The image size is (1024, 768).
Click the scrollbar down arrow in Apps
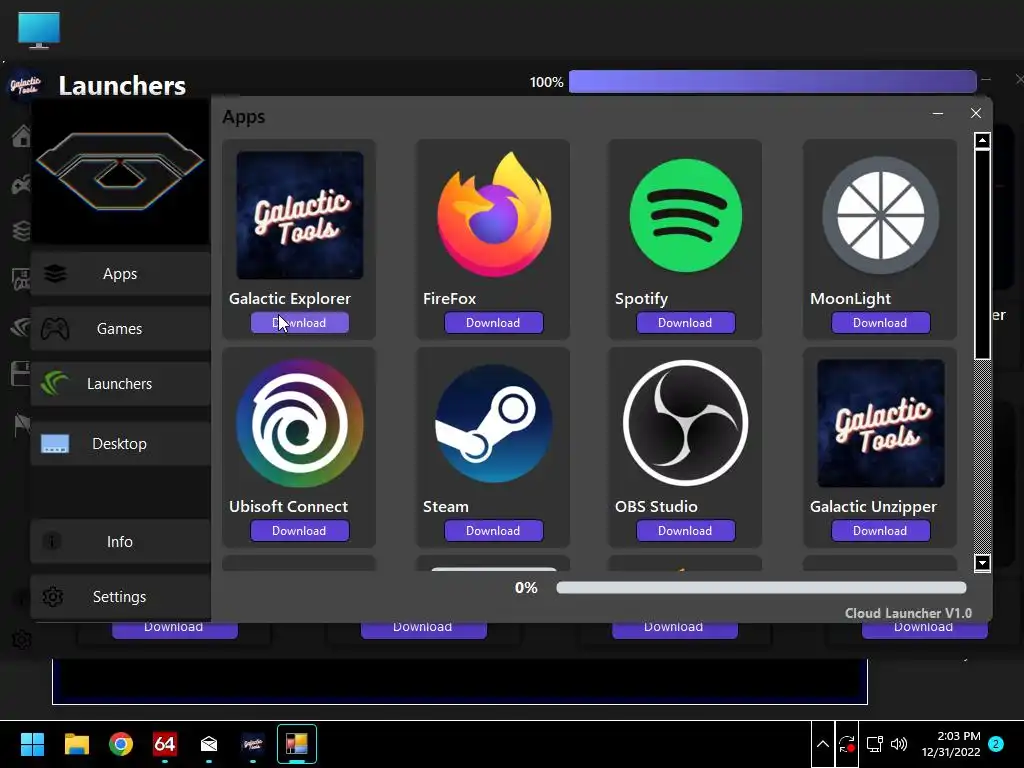coord(982,563)
